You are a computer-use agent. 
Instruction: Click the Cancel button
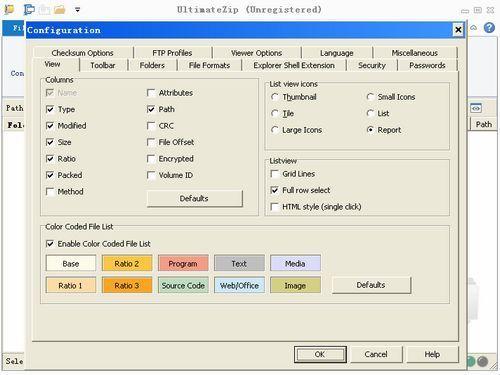tap(376, 354)
